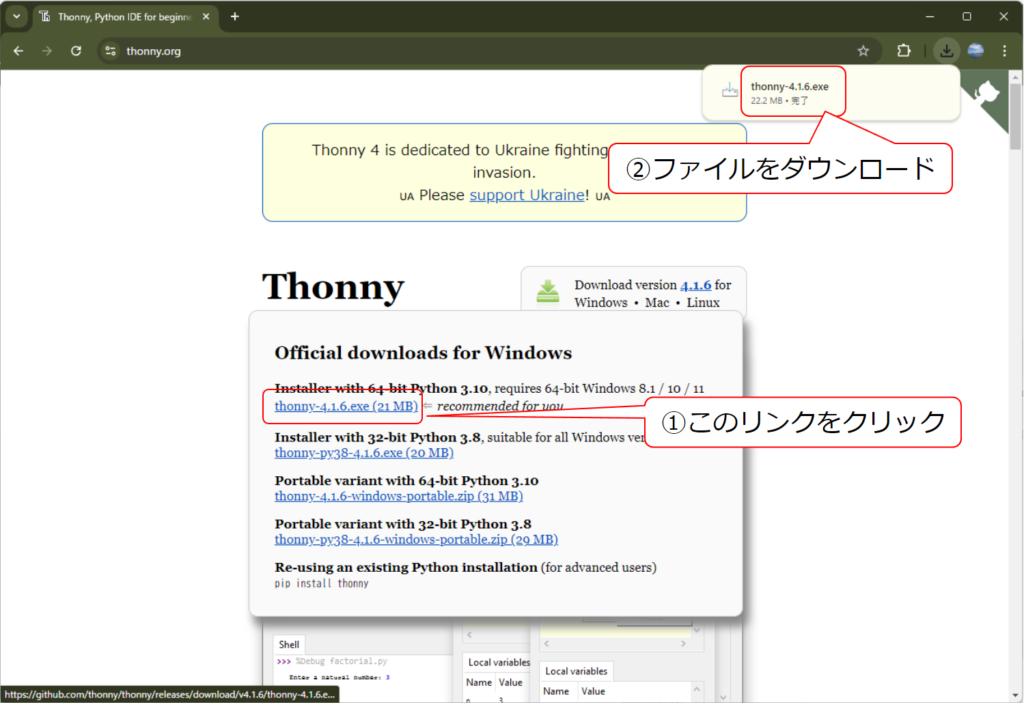Click the page vertical scrollbar thumb
Image resolution: width=1024 pixels, height=703 pixels.
[x=1015, y=116]
